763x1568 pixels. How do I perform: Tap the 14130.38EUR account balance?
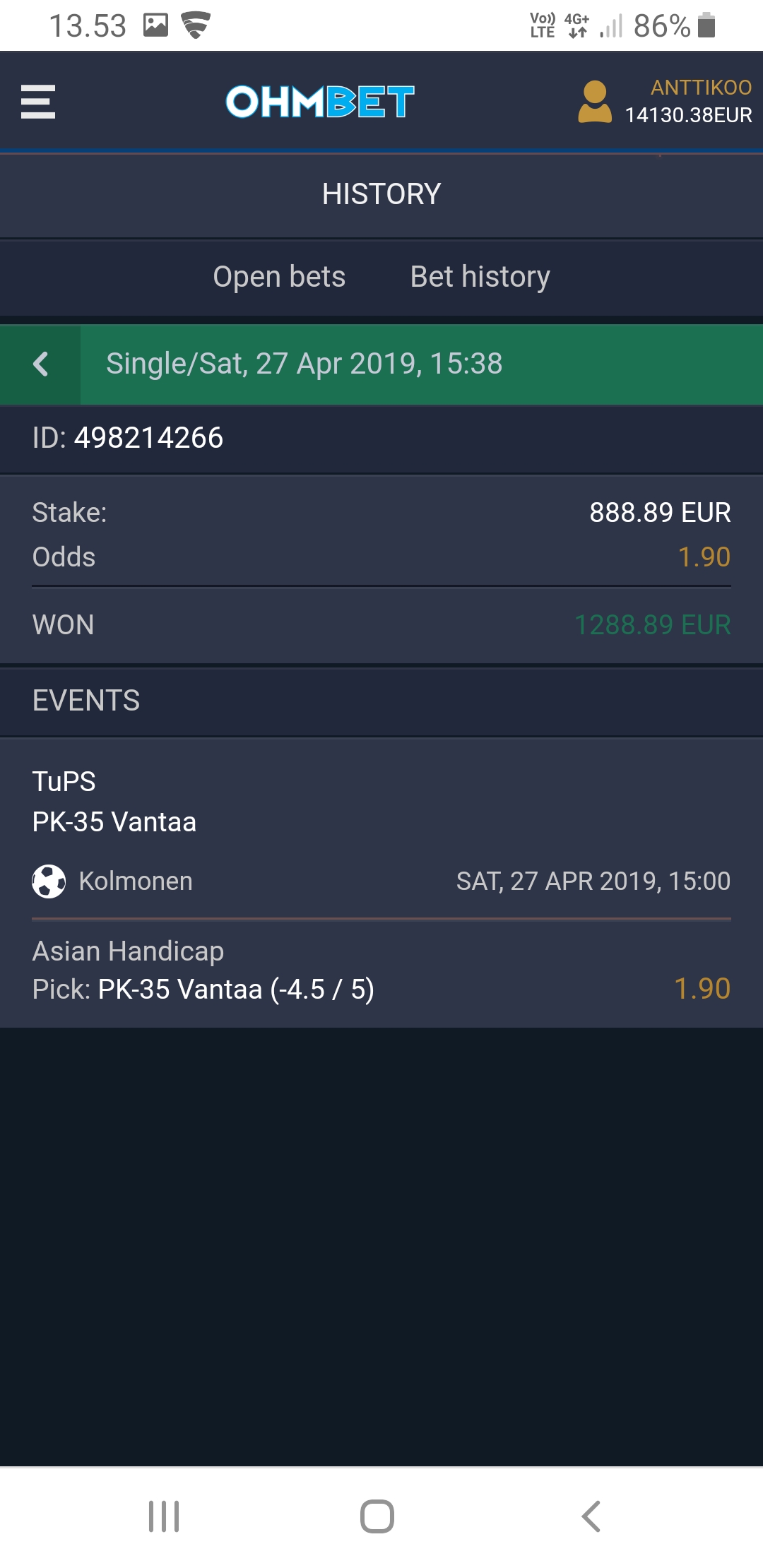click(688, 115)
